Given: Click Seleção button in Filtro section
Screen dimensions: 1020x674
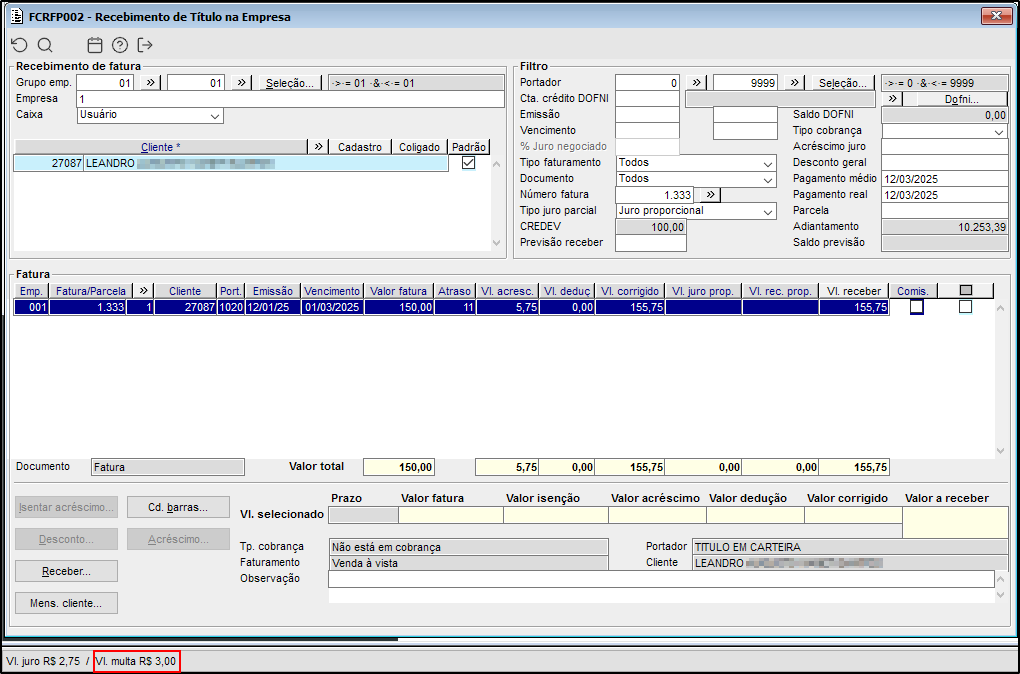Looking at the screenshot, I should pos(843,83).
